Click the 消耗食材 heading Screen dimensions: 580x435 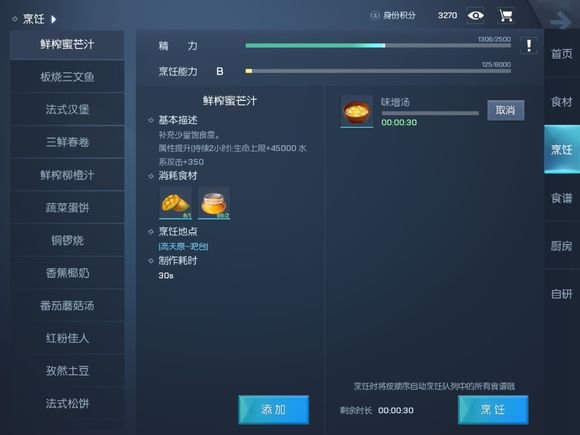[x=178, y=176]
